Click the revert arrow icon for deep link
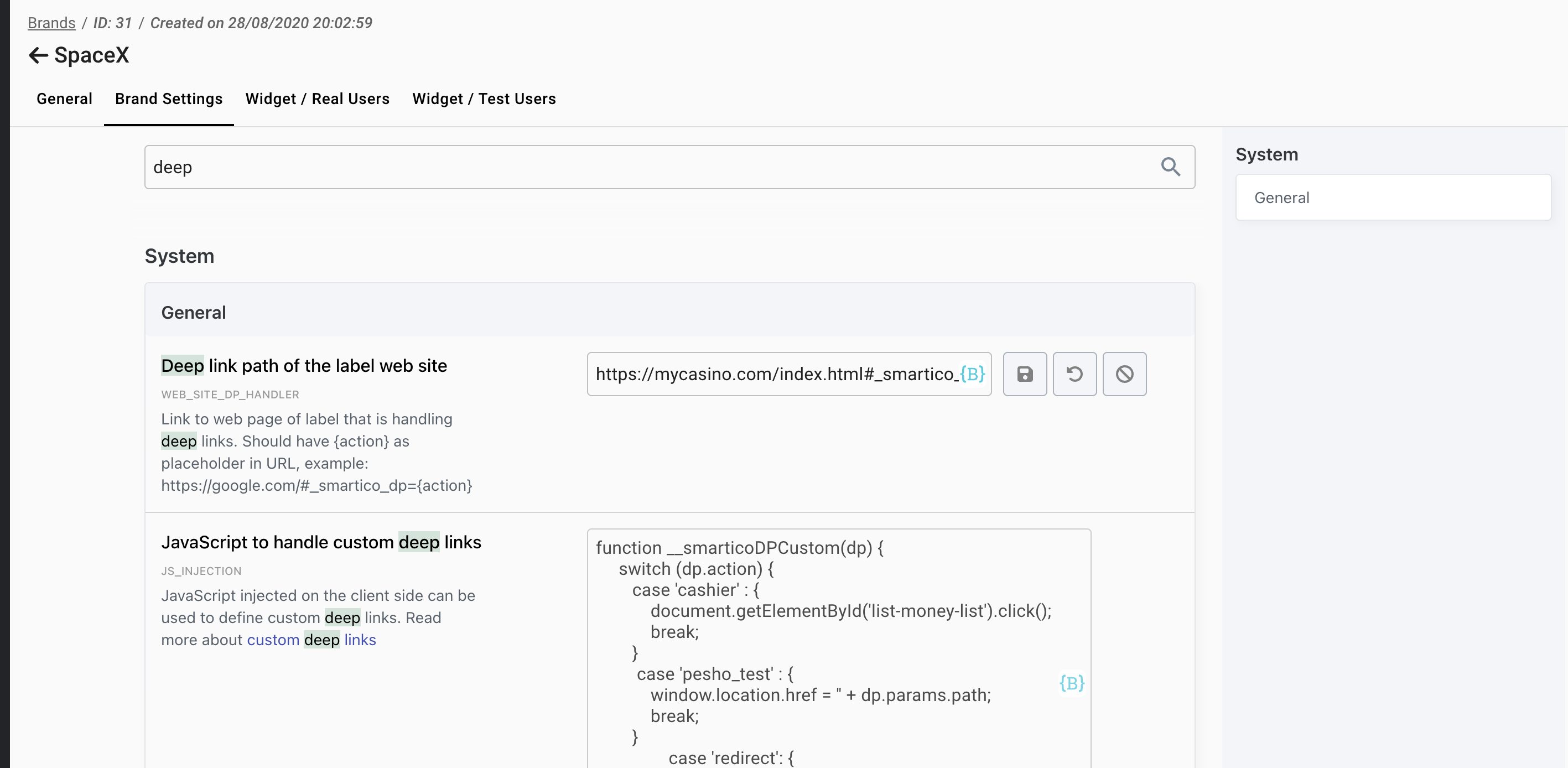 1074,373
